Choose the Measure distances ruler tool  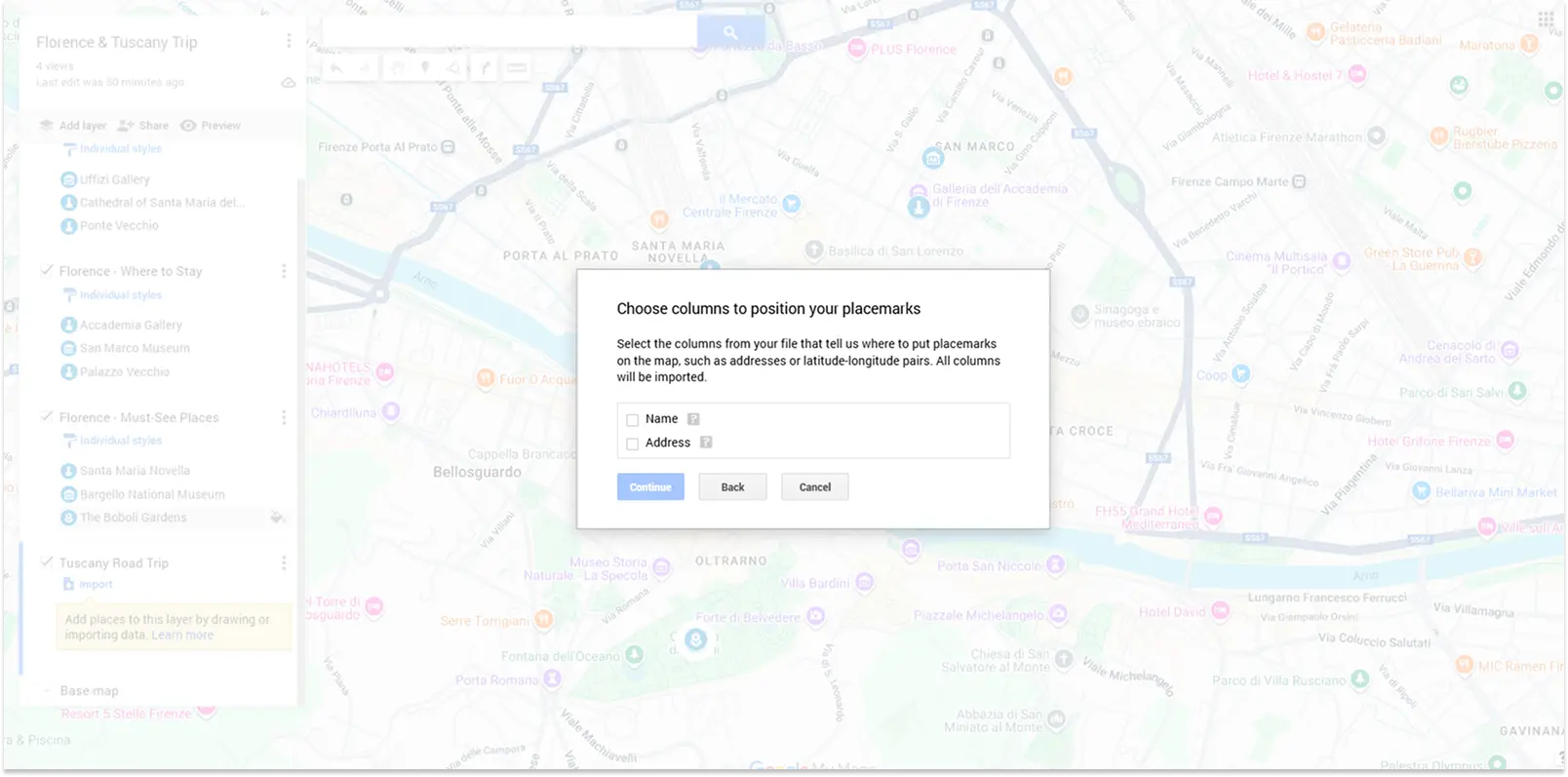point(517,68)
